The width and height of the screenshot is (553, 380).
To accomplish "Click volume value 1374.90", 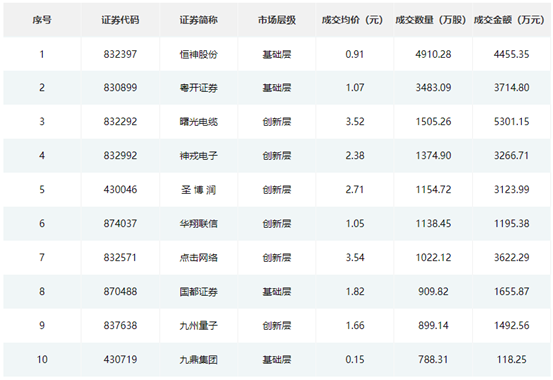I will click(x=433, y=156).
